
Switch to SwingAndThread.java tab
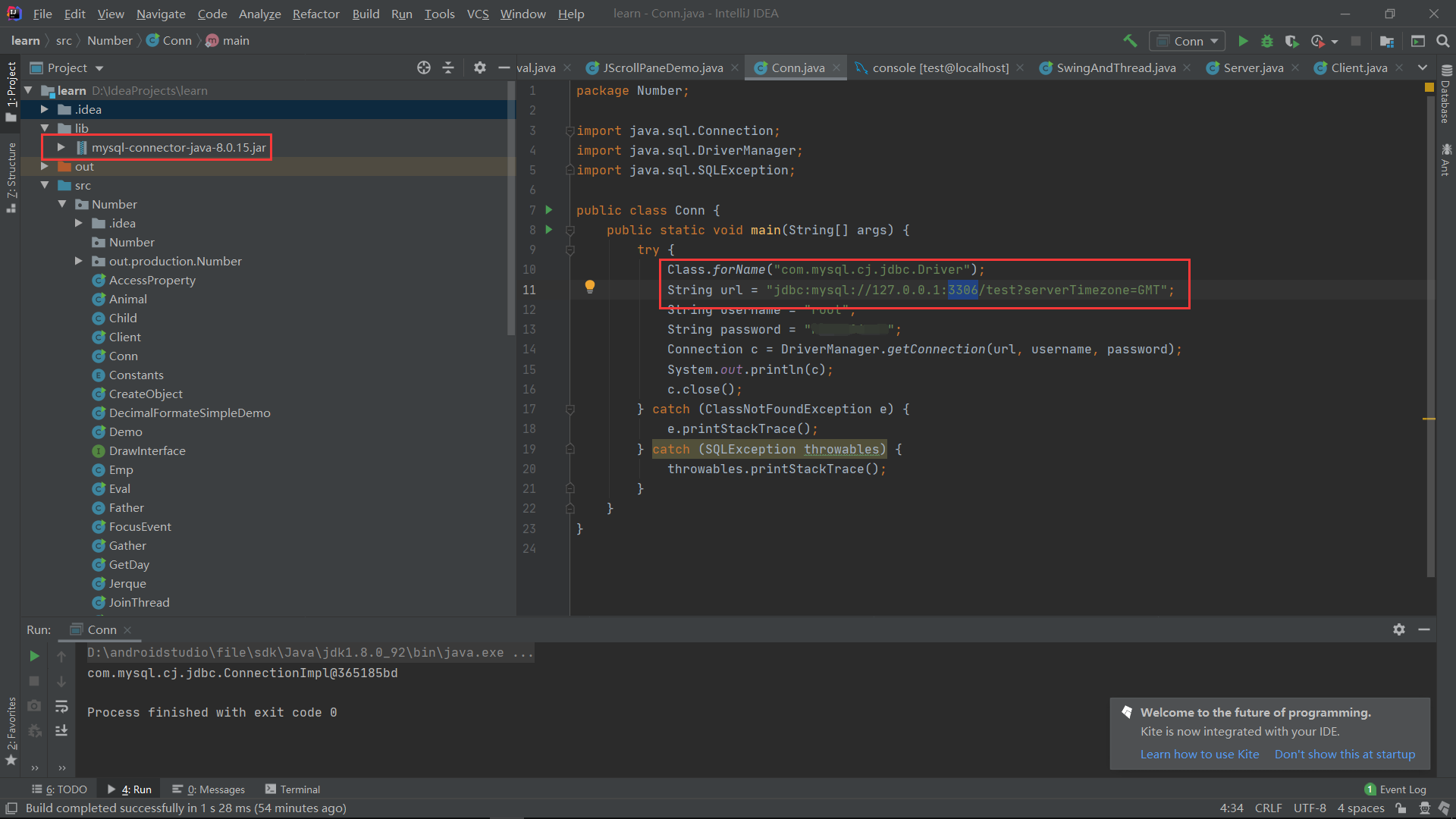point(1116,67)
